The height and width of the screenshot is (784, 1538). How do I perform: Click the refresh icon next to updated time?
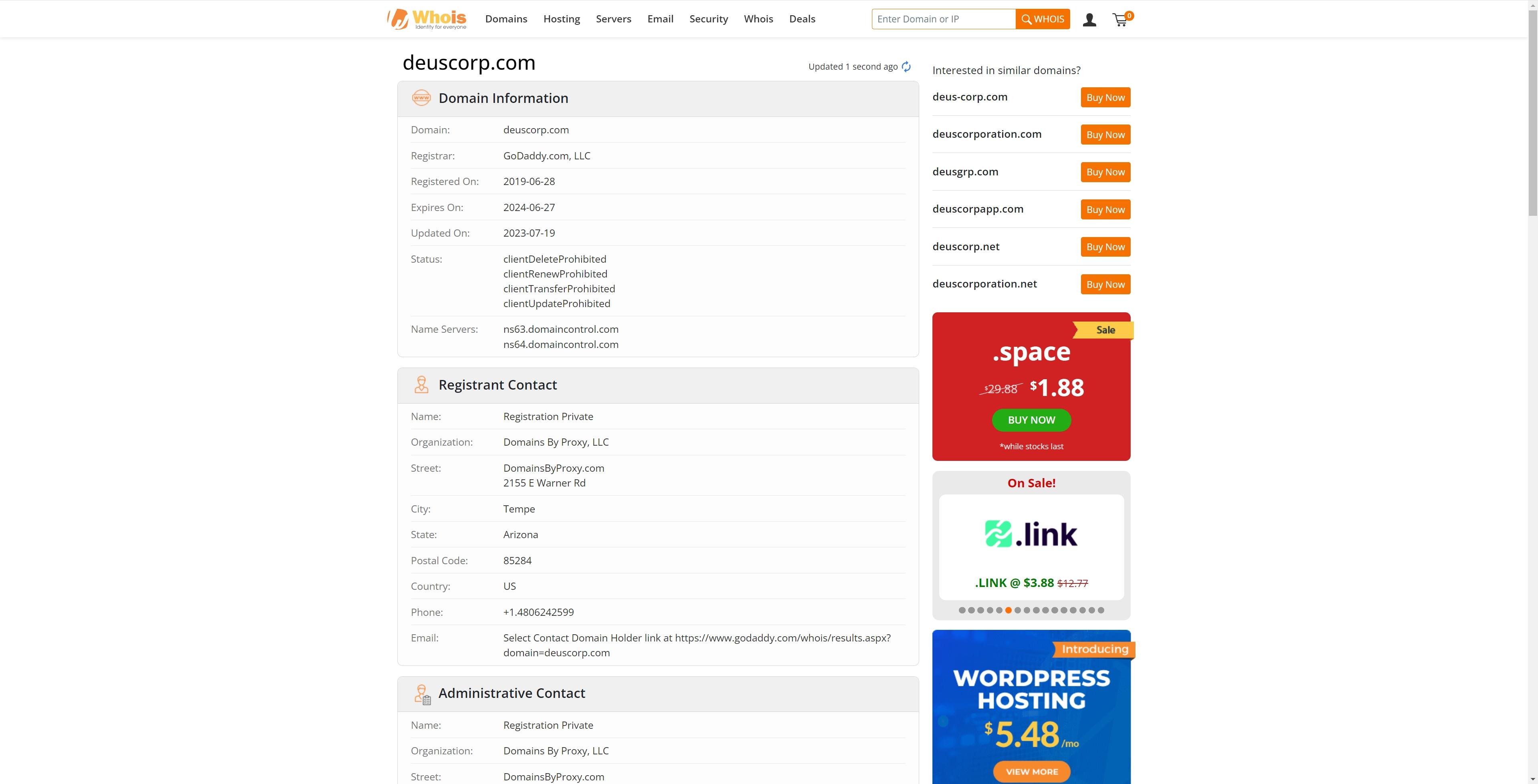tap(905, 67)
